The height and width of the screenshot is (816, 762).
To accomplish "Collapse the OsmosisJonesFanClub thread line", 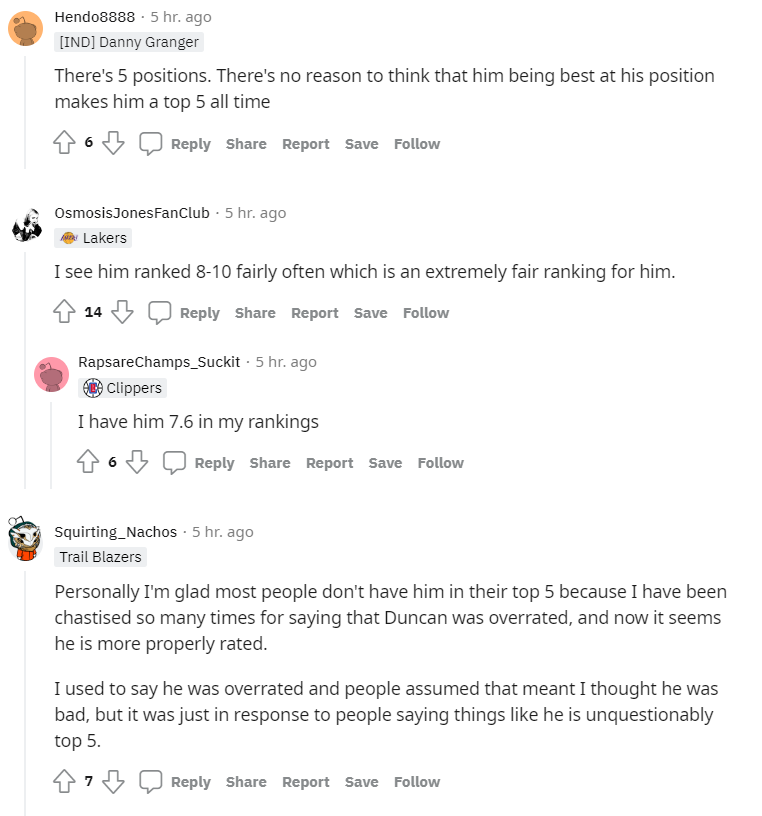I will coord(26,400).
